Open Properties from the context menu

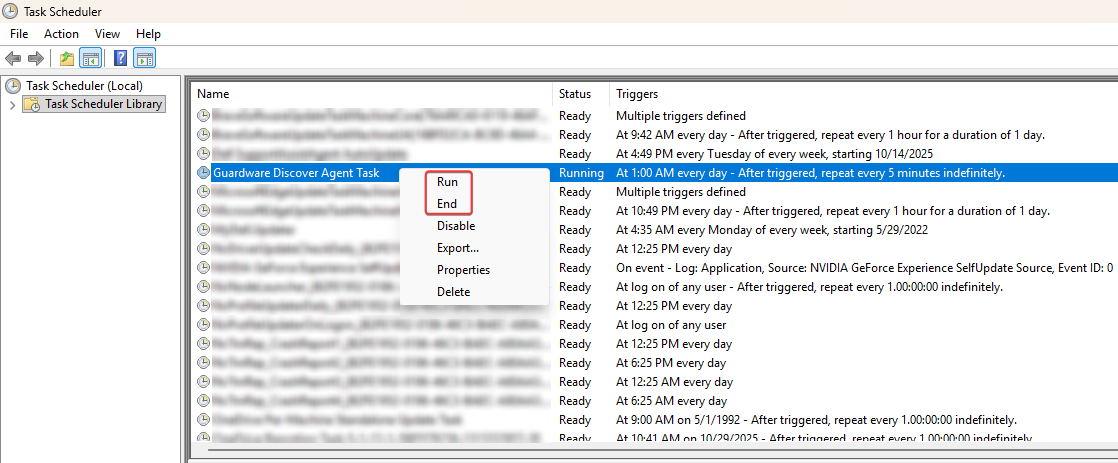pos(463,270)
